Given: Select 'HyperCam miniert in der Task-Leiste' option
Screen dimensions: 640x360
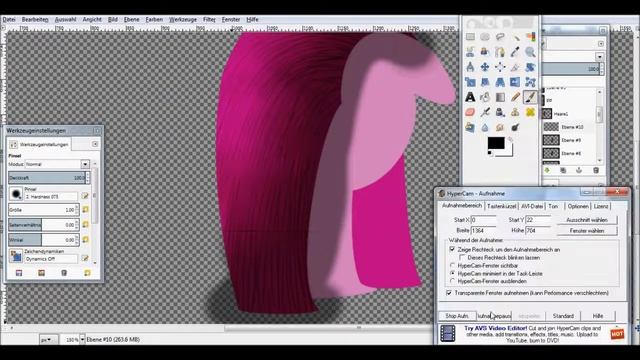Looking at the screenshot, I should pos(452,273).
